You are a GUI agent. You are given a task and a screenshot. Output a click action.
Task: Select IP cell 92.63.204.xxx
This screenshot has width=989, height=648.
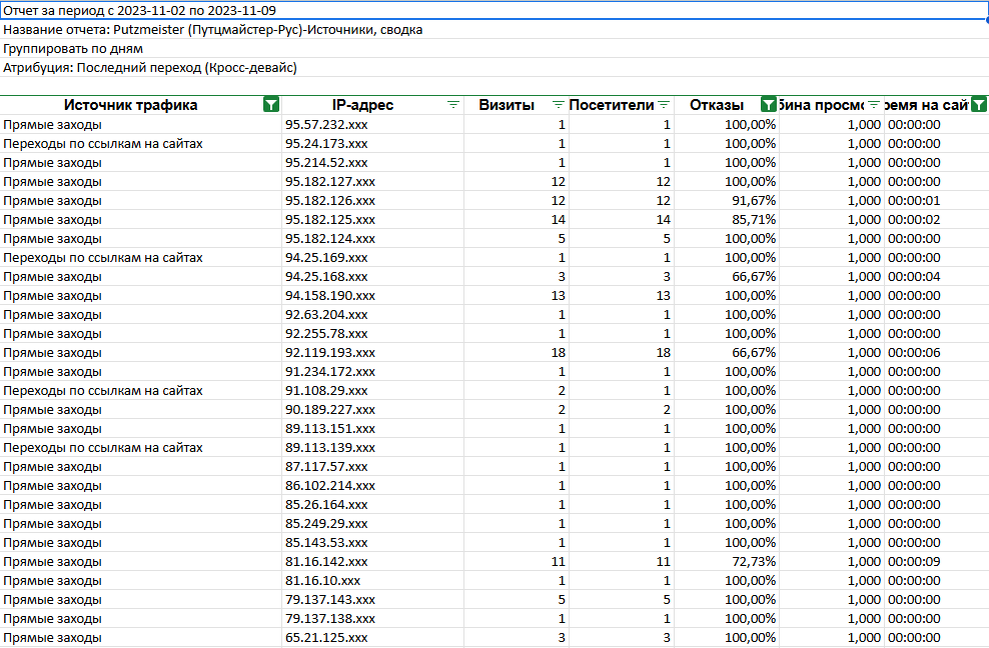click(373, 314)
